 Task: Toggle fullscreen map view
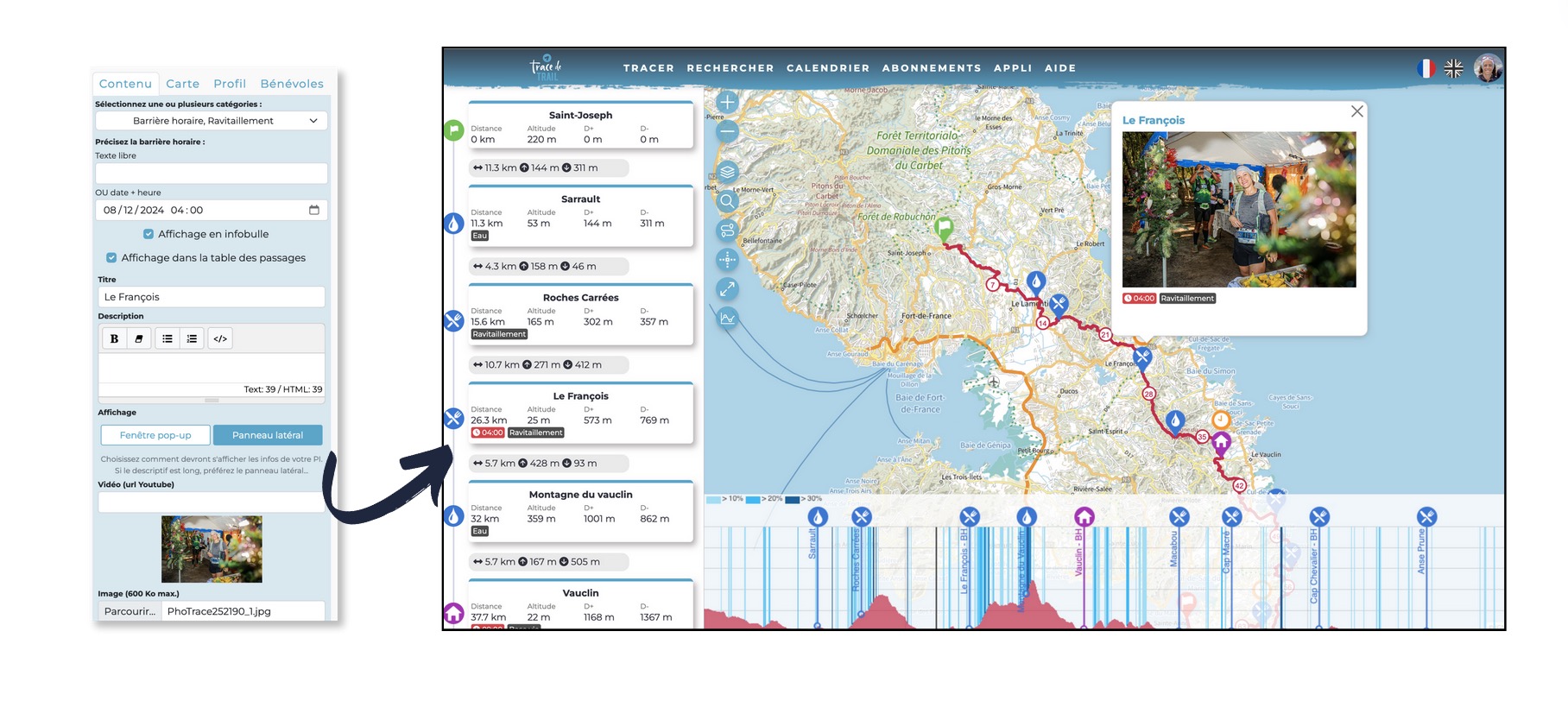point(727,288)
